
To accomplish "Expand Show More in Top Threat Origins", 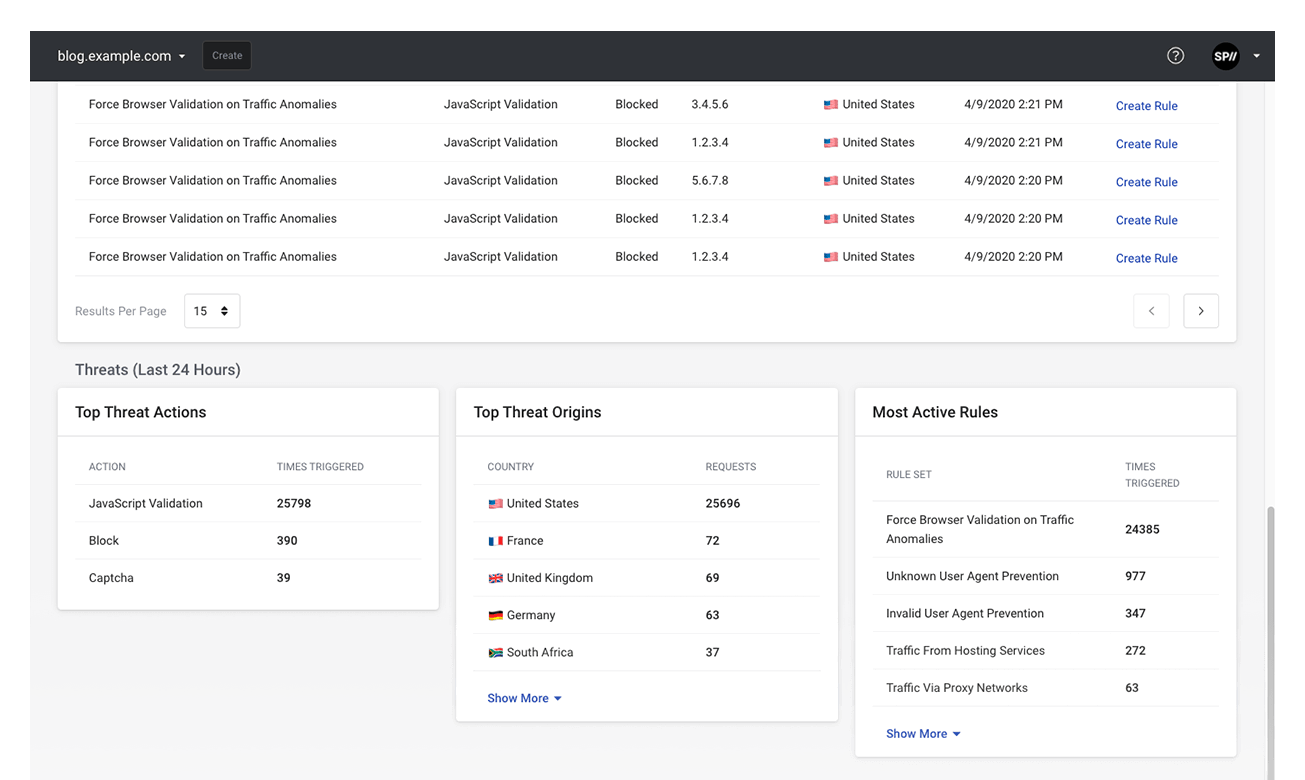I will coord(524,698).
